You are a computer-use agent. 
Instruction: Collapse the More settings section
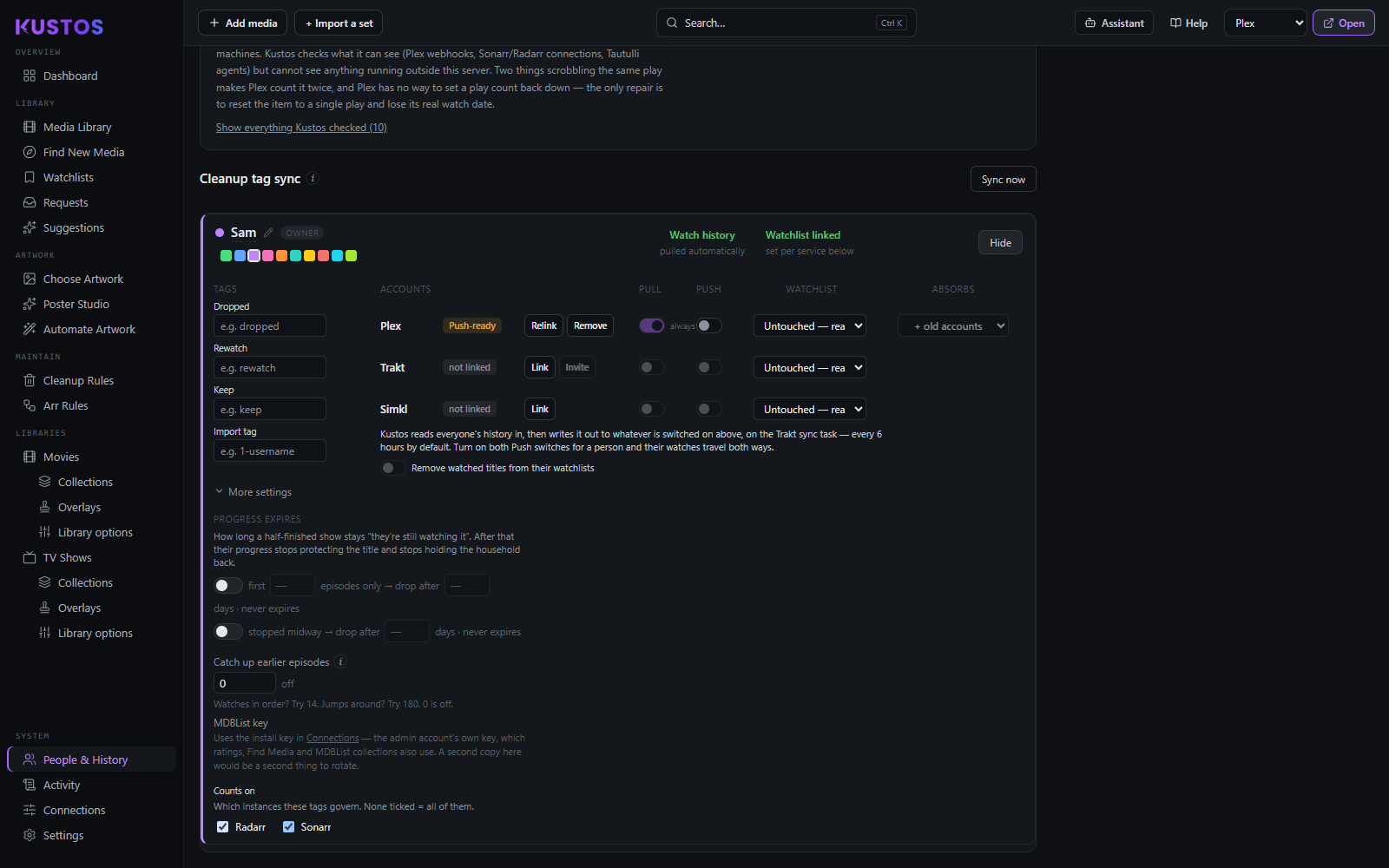pyautogui.click(x=253, y=492)
